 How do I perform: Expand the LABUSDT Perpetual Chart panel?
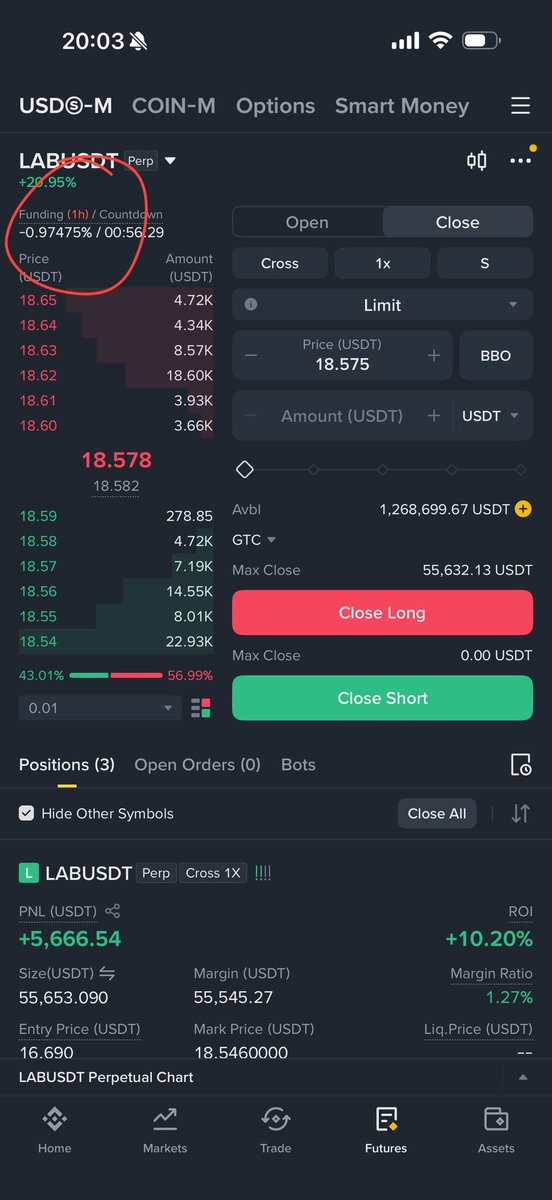pyautogui.click(x=522, y=1077)
